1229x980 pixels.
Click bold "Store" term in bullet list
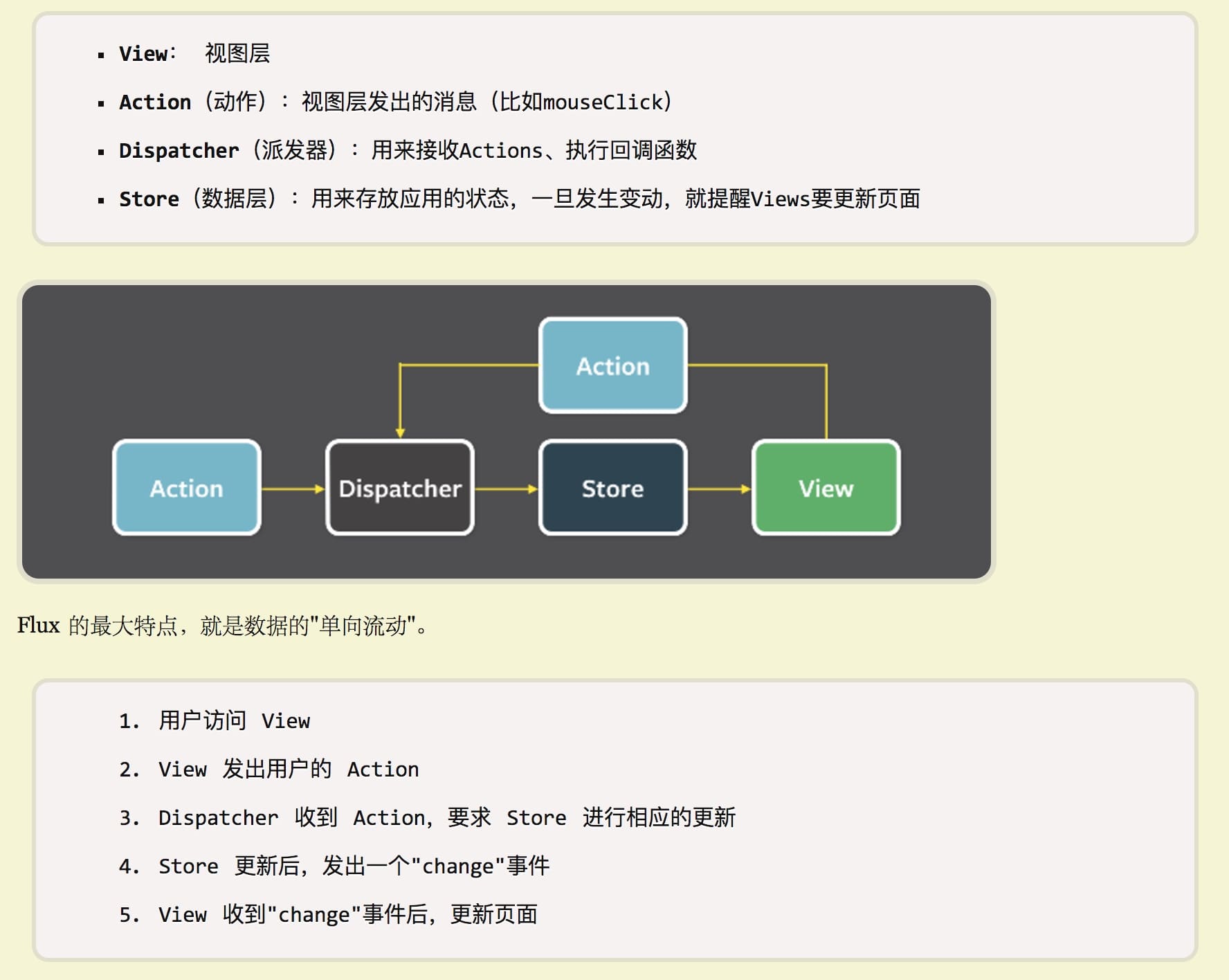[x=149, y=199]
